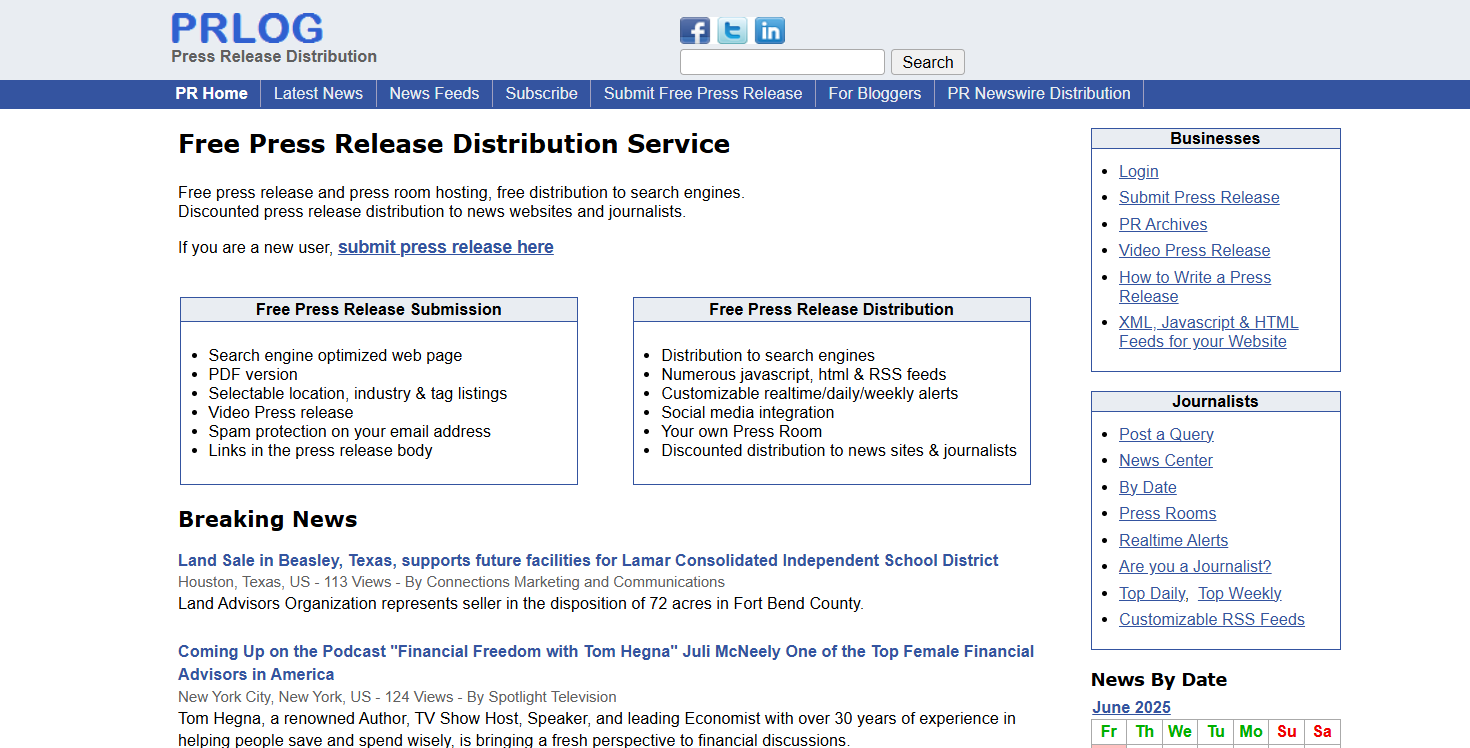Open the PR Home menu item
Viewport: 1470px width, 748px height.
pyautogui.click(x=211, y=93)
